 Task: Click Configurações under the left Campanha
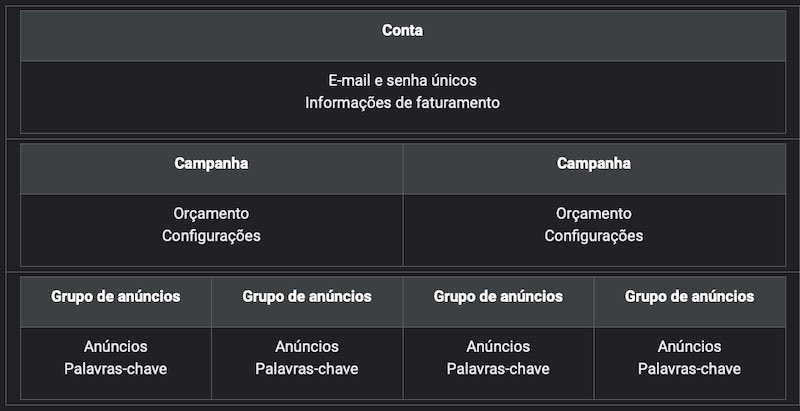coord(211,236)
